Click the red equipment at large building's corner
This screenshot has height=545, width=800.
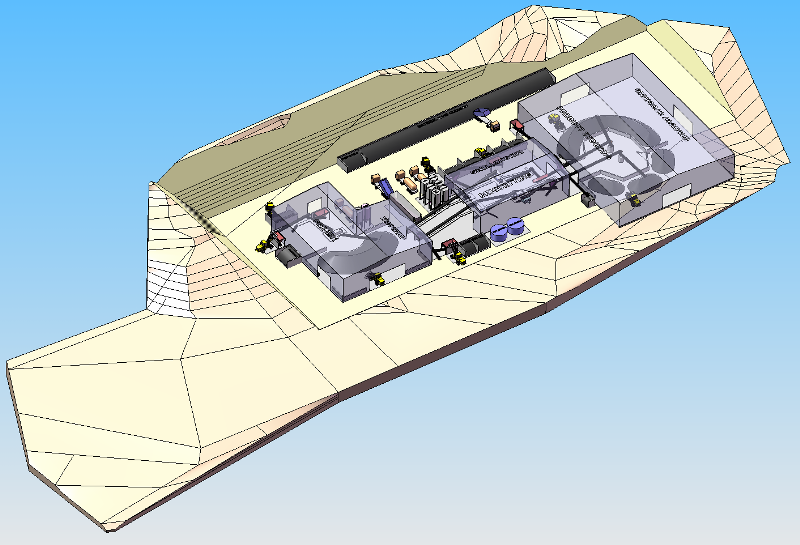tap(518, 125)
